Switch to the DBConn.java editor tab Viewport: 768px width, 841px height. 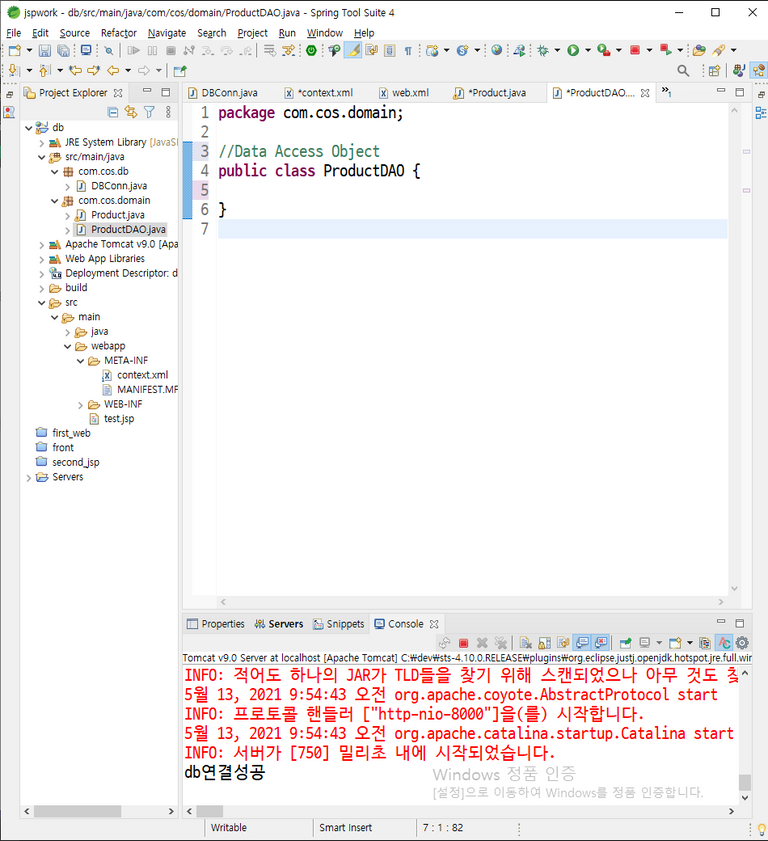[x=224, y=93]
